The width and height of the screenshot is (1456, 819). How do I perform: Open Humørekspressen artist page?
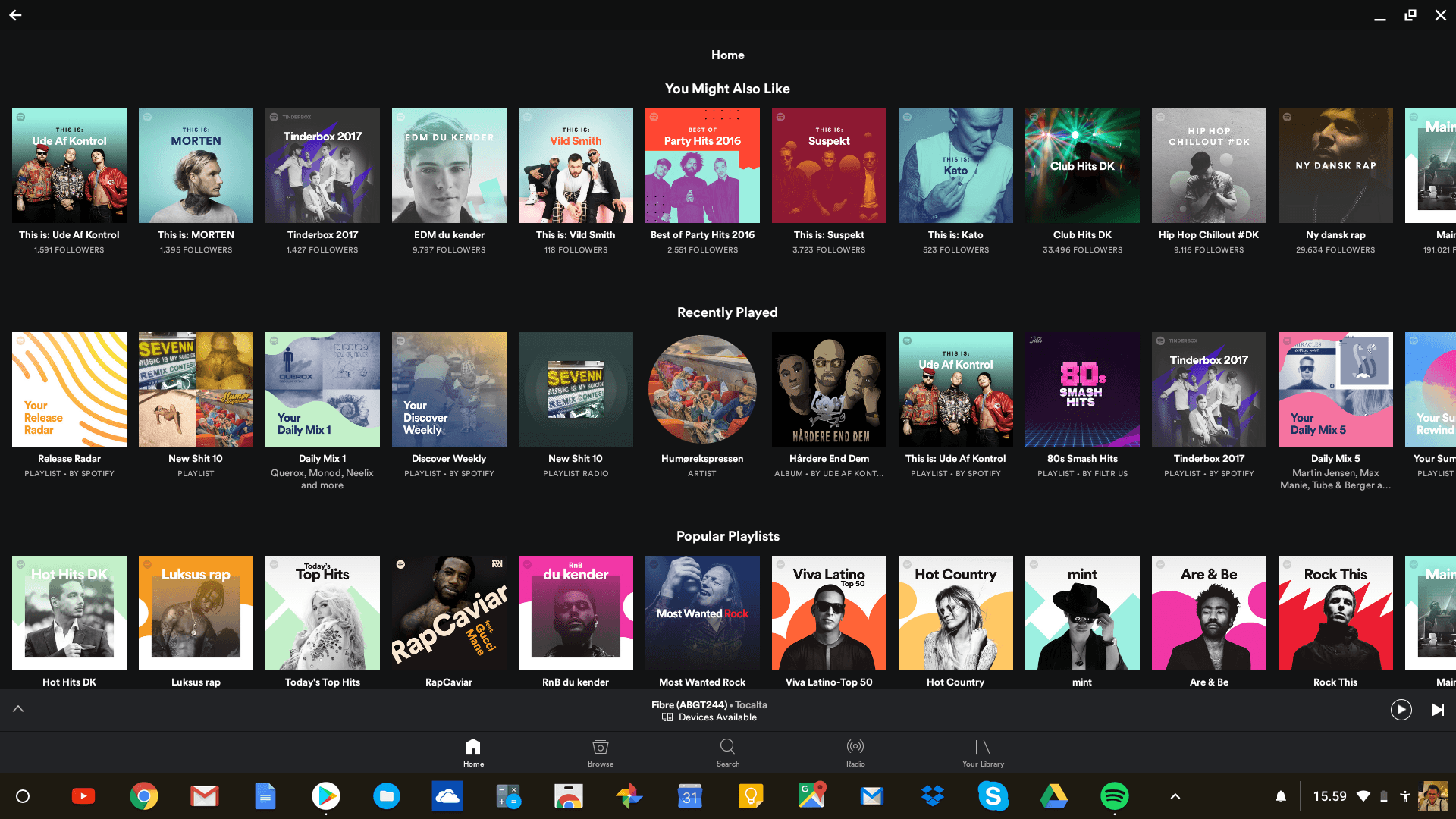coord(702,389)
